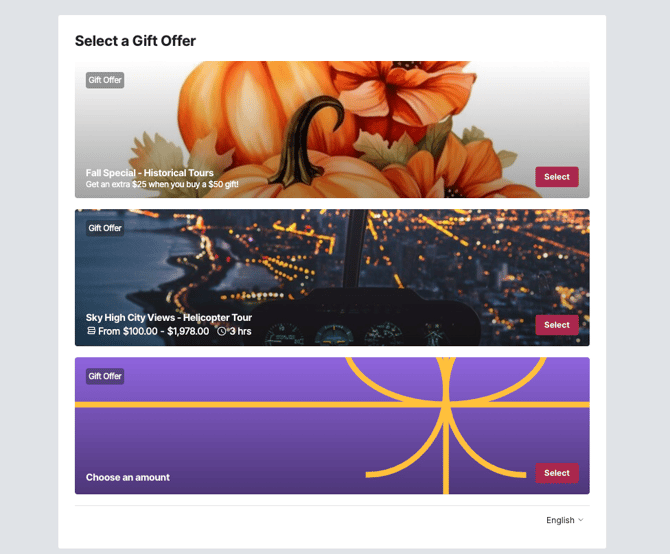The width and height of the screenshot is (670, 554).
Task: Click the Gift Offer badge on pumpkin card
Action: point(105,80)
